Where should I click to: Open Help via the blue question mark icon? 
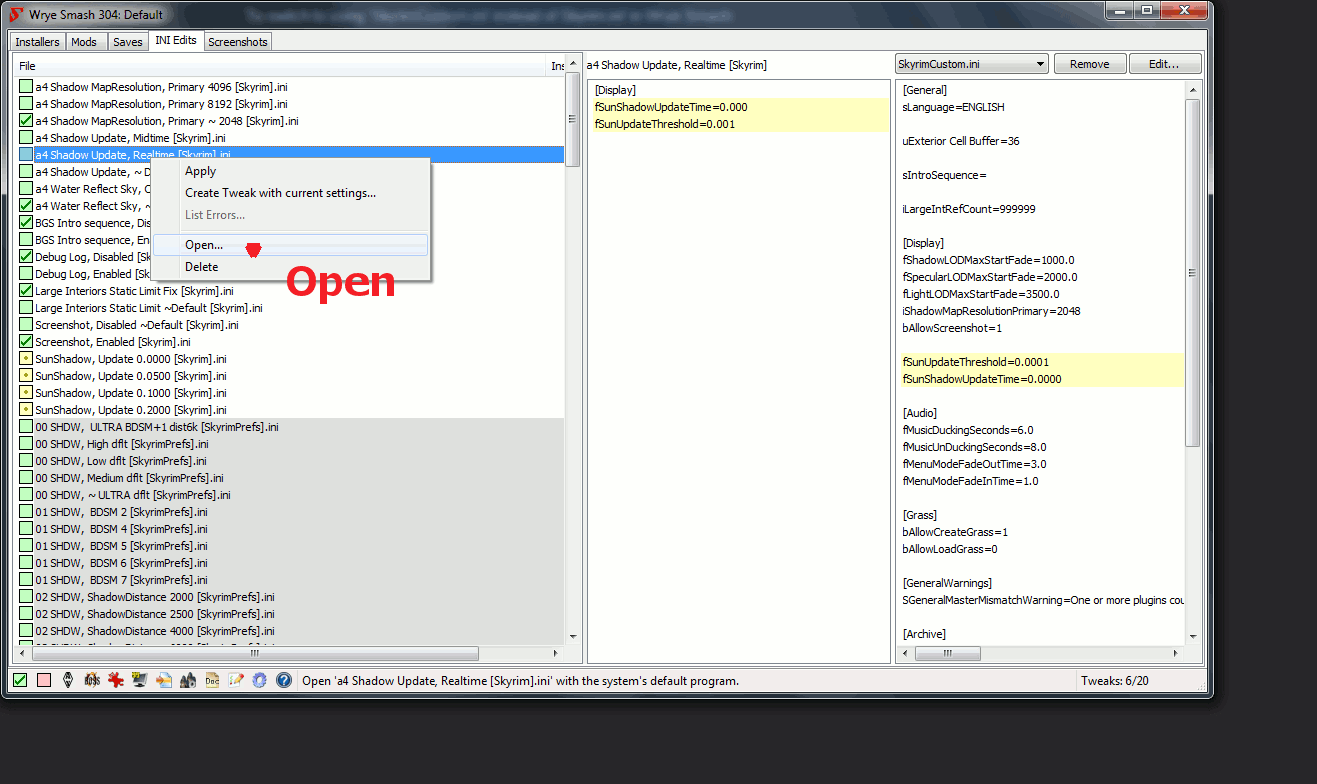click(284, 680)
